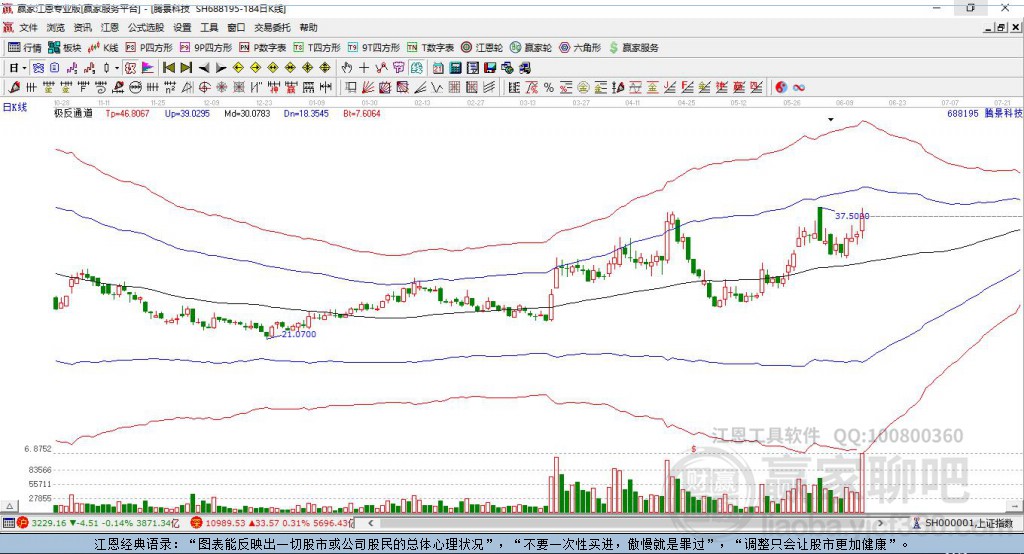Open the 交易委托 menu
This screenshot has height=554, width=1024.
tap(272, 27)
